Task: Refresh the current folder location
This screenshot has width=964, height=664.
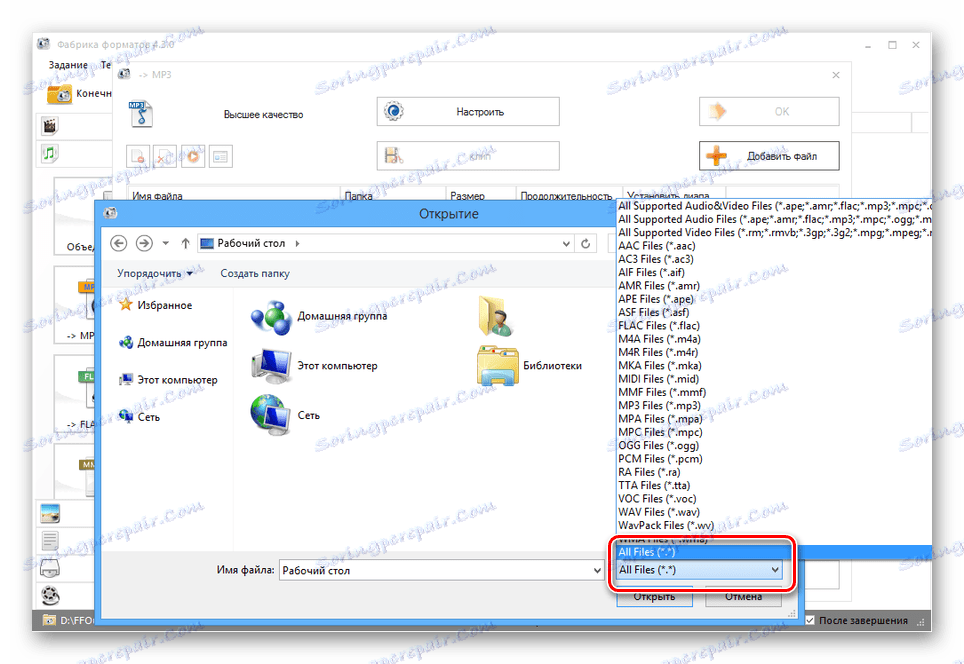Action: 585,243
